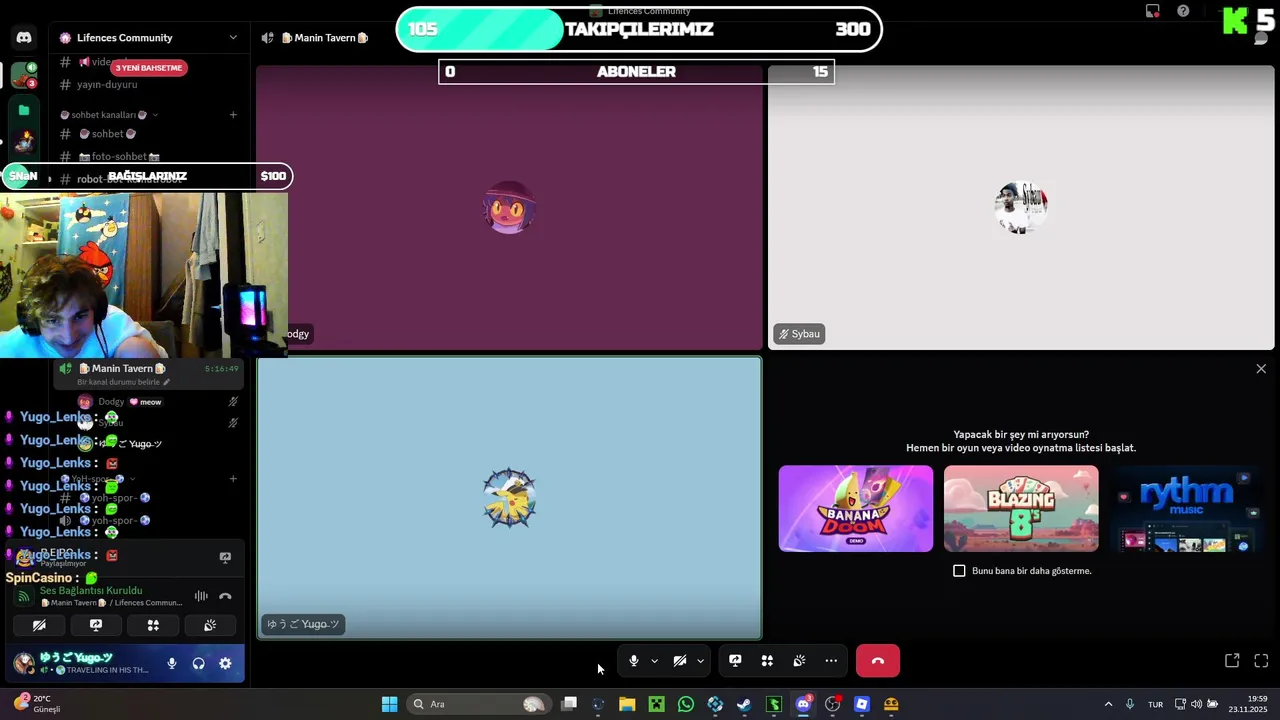
Task: Open activities launcher in call bar
Action: tap(767, 661)
